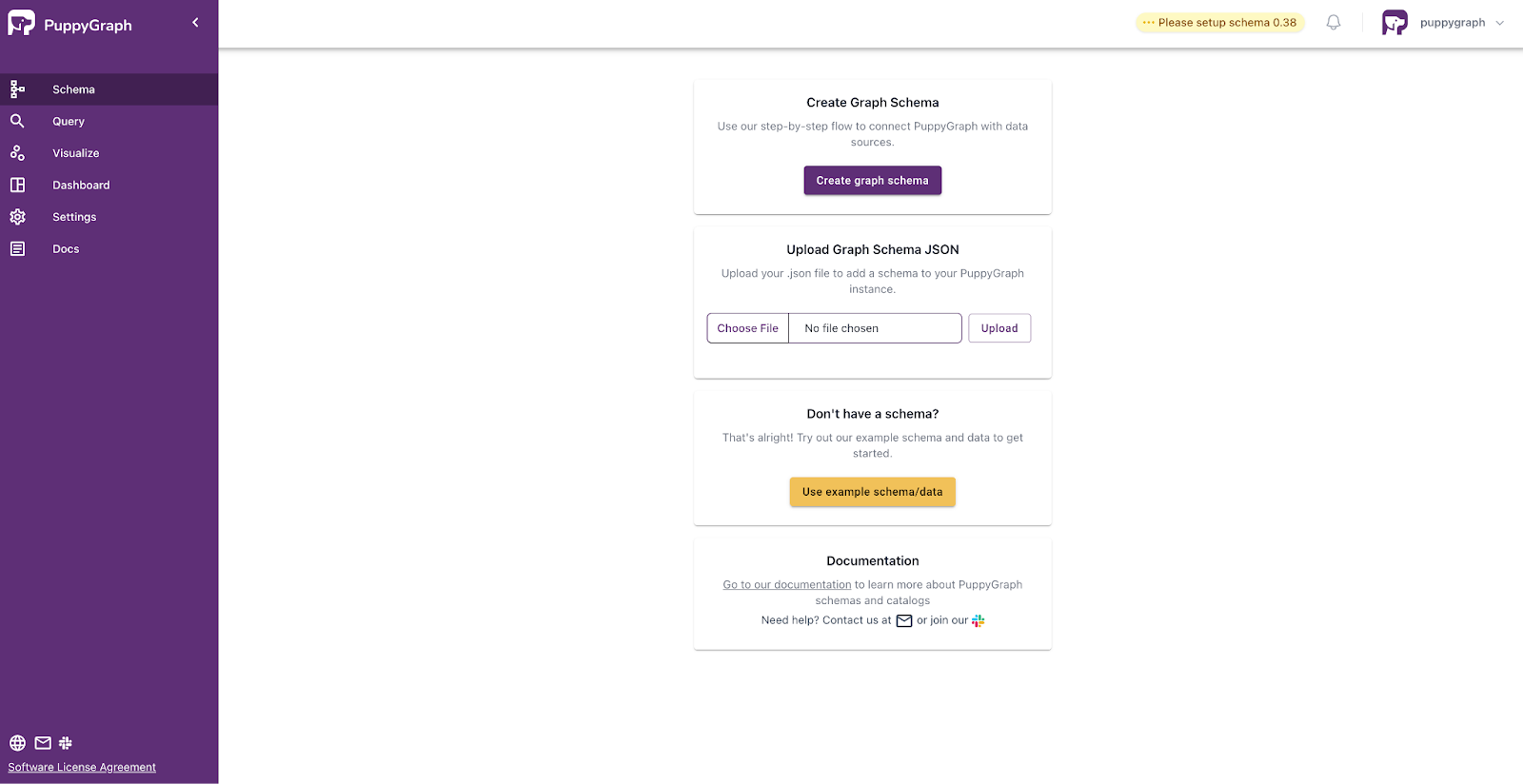Open the notifications bell
This screenshot has width=1523, height=784.
tap(1333, 23)
